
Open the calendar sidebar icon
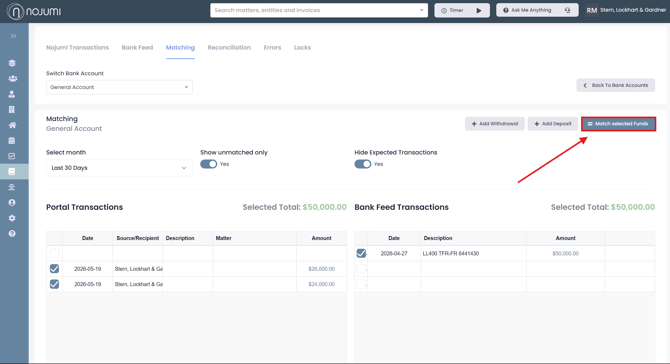[12, 141]
